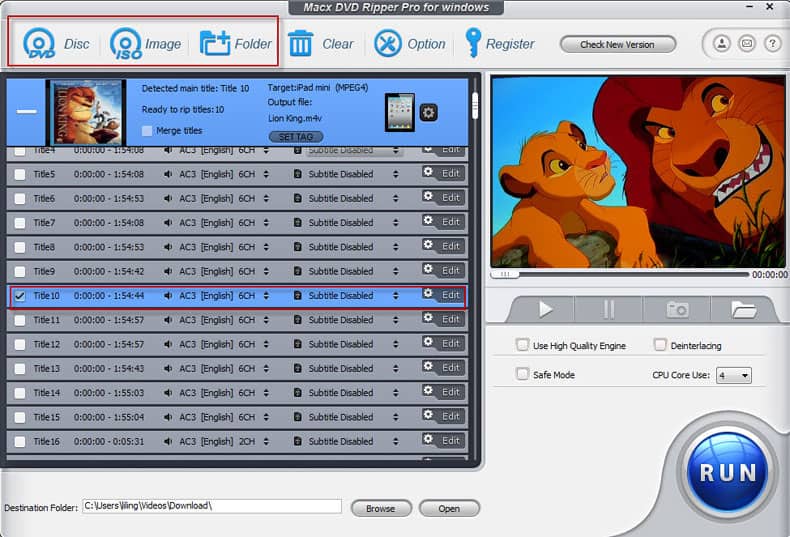Open audio track selector for Title13

click(266, 369)
